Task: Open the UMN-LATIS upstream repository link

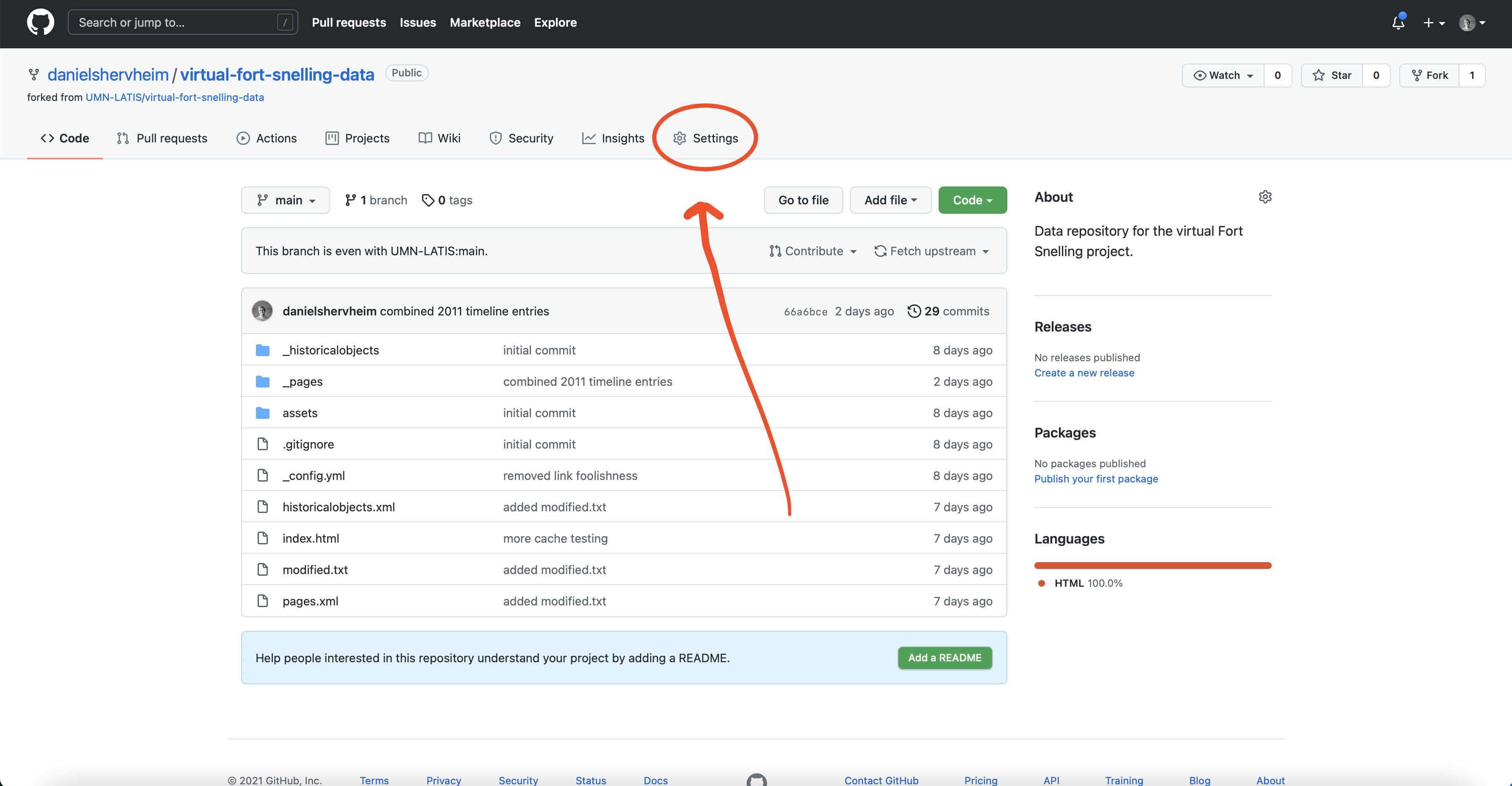Action: [175, 98]
